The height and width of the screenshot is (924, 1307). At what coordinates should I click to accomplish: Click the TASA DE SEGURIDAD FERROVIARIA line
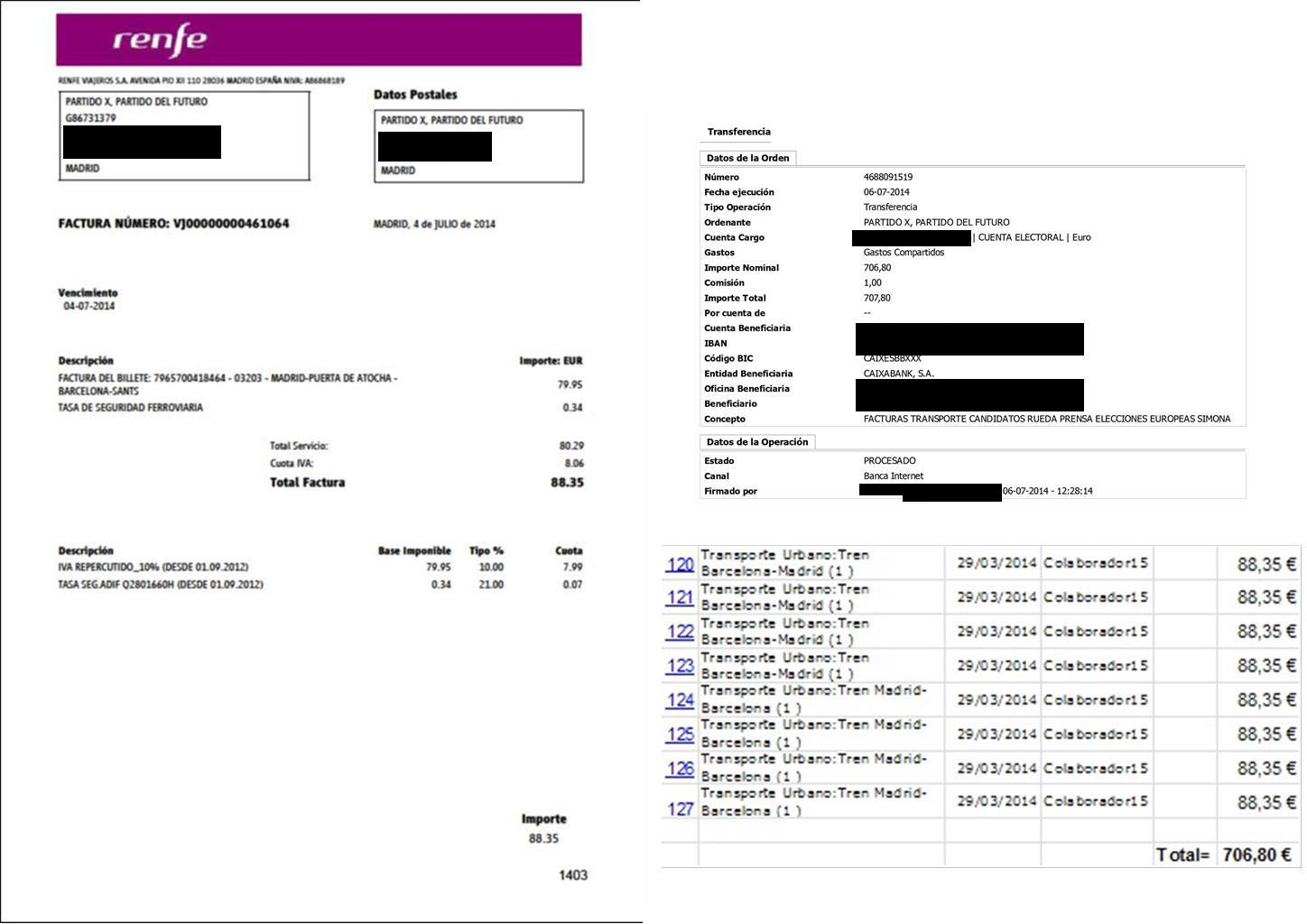131,408
